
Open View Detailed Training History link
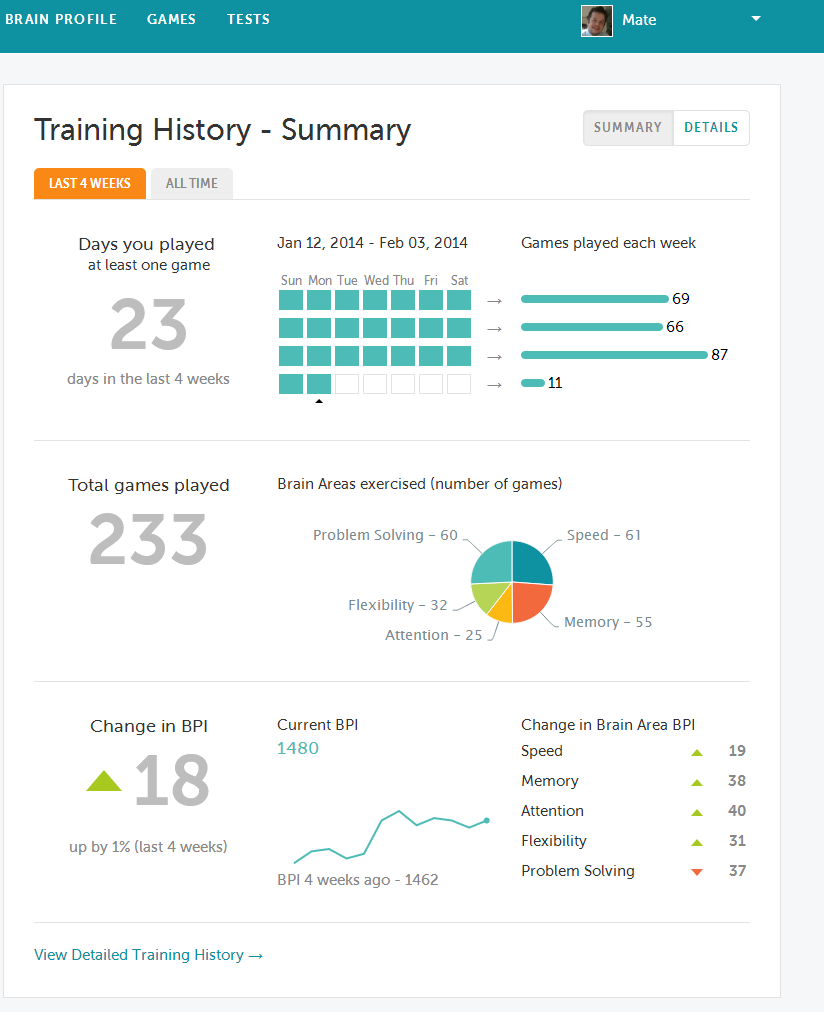point(148,955)
